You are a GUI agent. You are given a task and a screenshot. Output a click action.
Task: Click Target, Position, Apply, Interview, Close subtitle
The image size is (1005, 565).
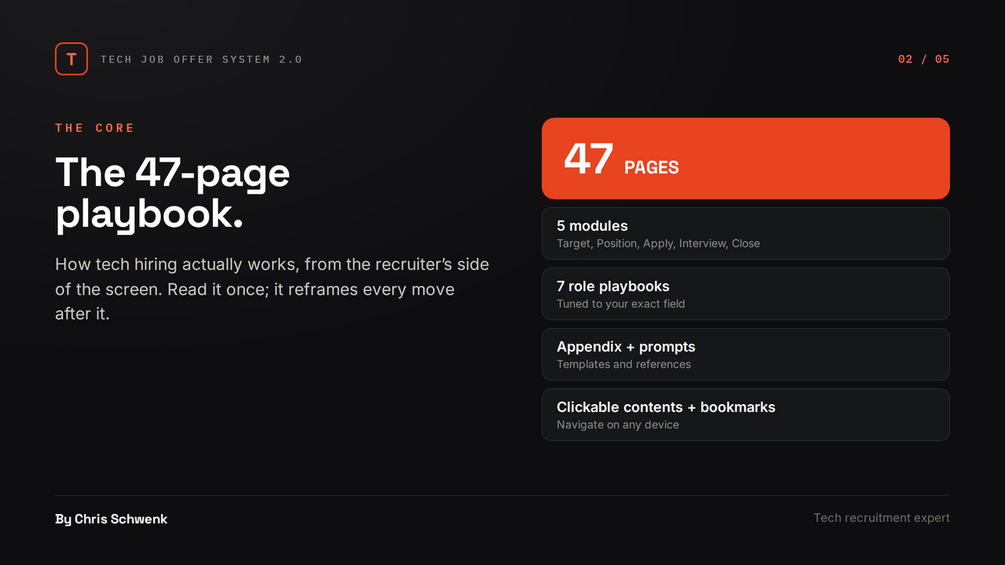click(658, 243)
